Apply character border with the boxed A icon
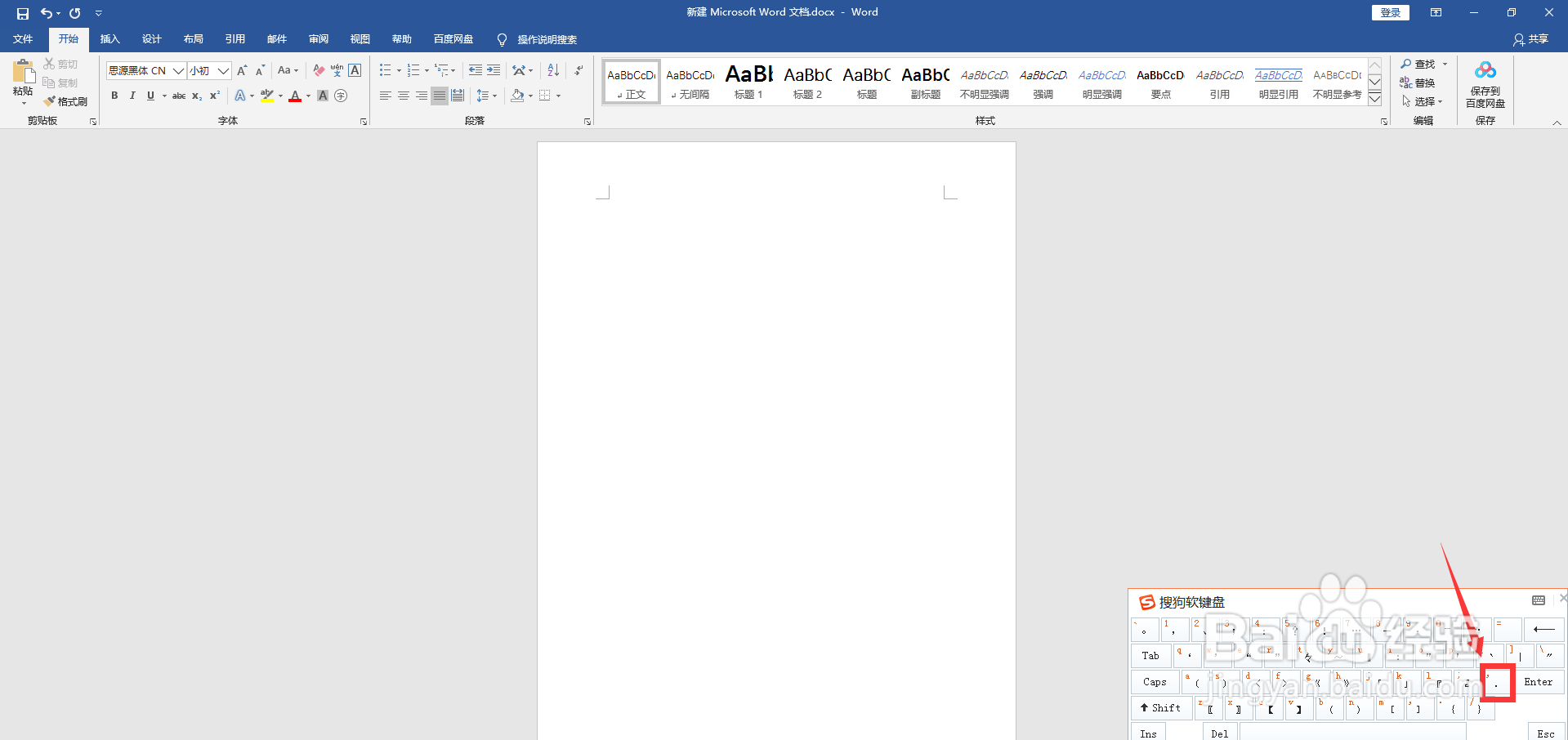Viewport: 1568px width, 740px height. pyautogui.click(x=355, y=71)
